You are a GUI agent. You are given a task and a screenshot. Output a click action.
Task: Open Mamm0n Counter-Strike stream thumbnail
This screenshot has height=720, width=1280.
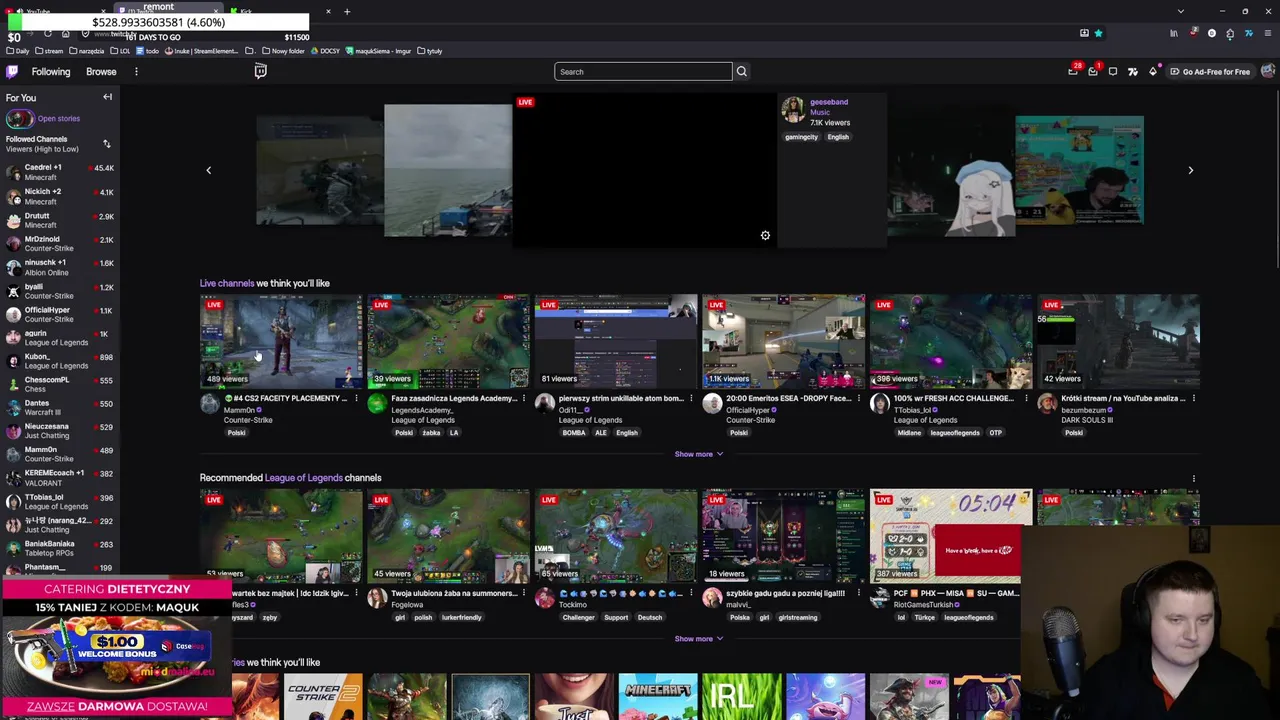pyautogui.click(x=281, y=340)
